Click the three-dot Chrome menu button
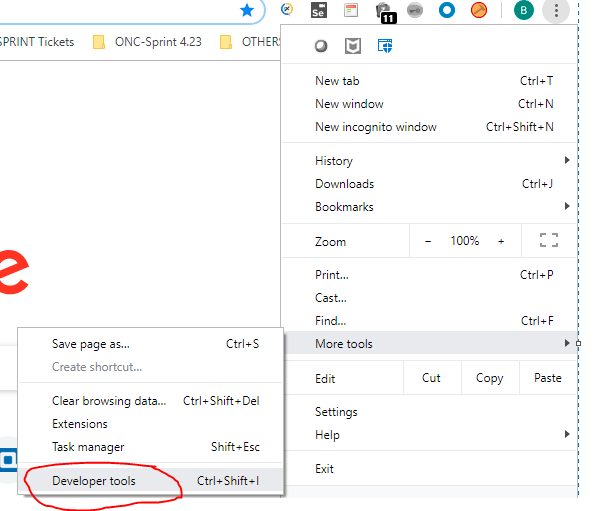This screenshot has height=511, width=606. click(x=556, y=10)
